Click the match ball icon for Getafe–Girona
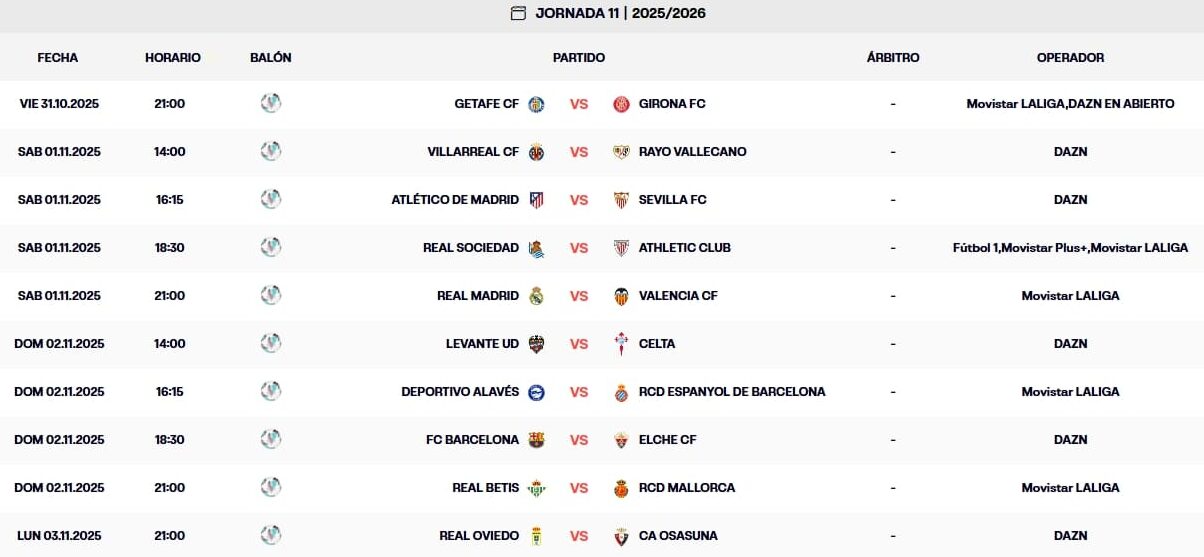 click(x=271, y=103)
